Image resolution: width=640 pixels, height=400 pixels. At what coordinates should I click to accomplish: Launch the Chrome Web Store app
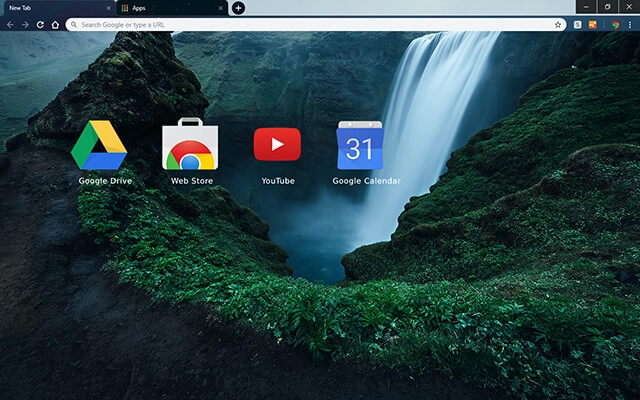190,144
